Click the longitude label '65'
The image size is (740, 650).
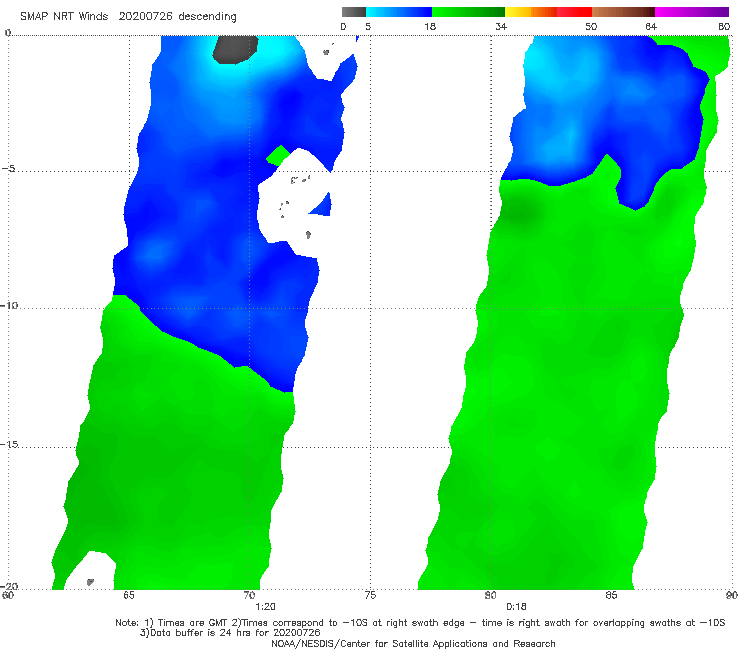point(129,595)
